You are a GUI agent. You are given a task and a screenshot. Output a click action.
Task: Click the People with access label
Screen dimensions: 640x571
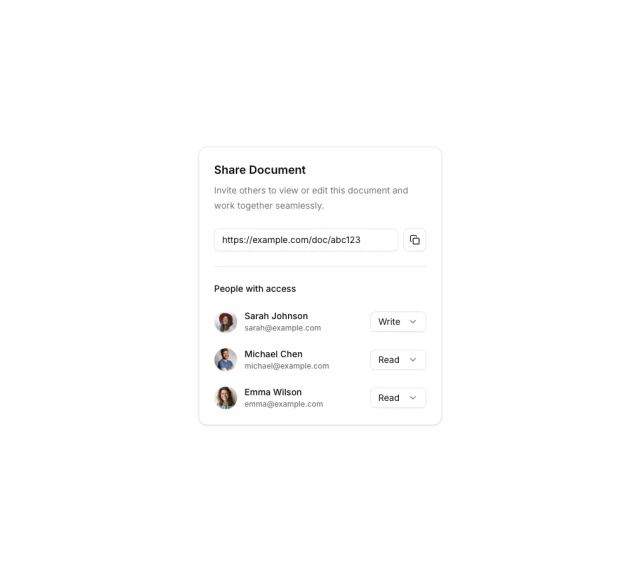pyautogui.click(x=255, y=289)
